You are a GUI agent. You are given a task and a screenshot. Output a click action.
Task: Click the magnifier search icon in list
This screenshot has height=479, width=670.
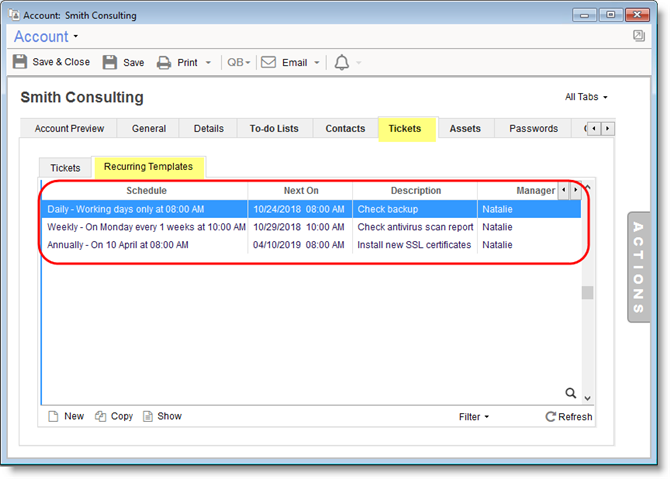coord(571,394)
